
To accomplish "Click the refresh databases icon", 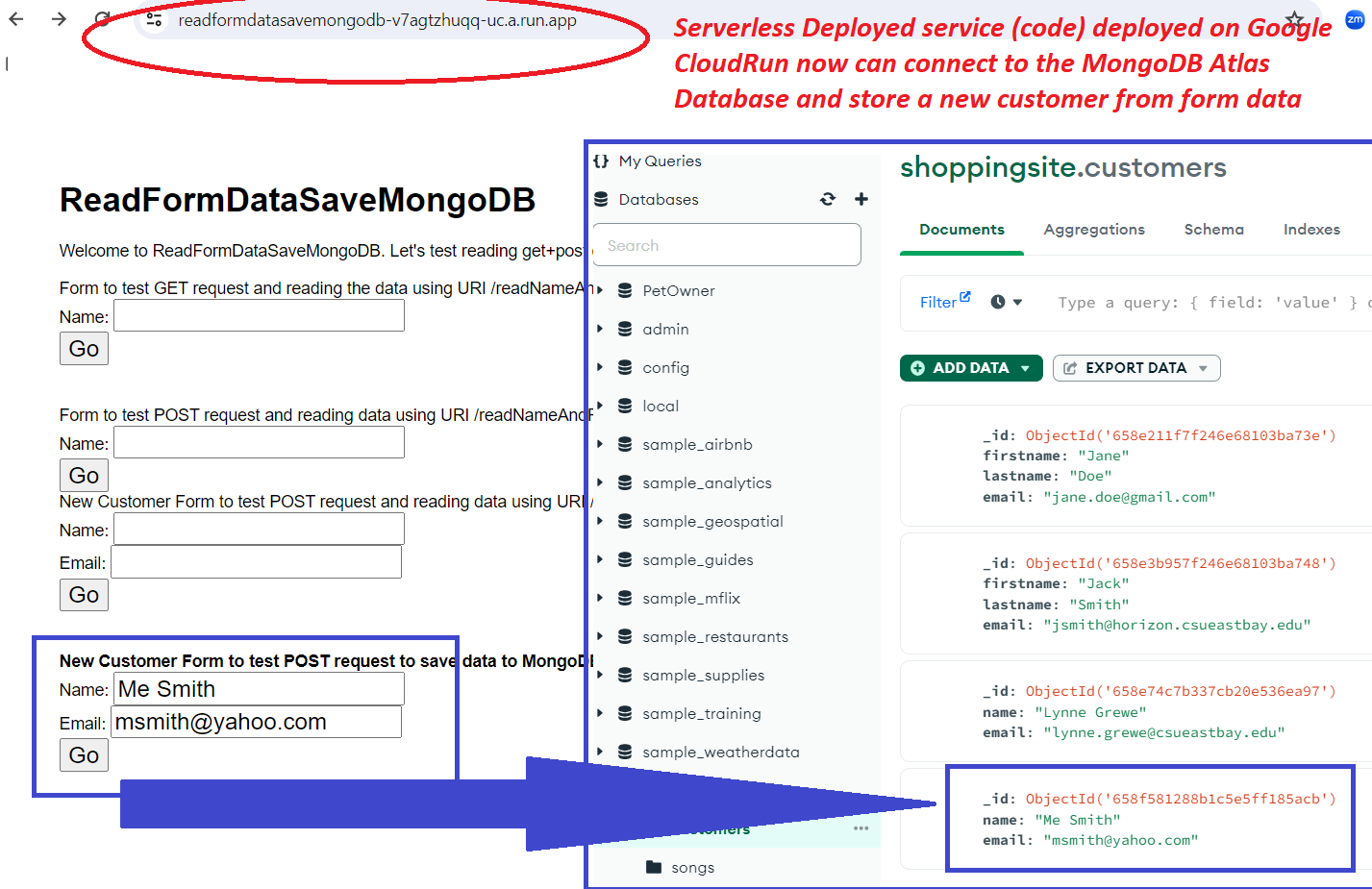I will click(x=828, y=199).
